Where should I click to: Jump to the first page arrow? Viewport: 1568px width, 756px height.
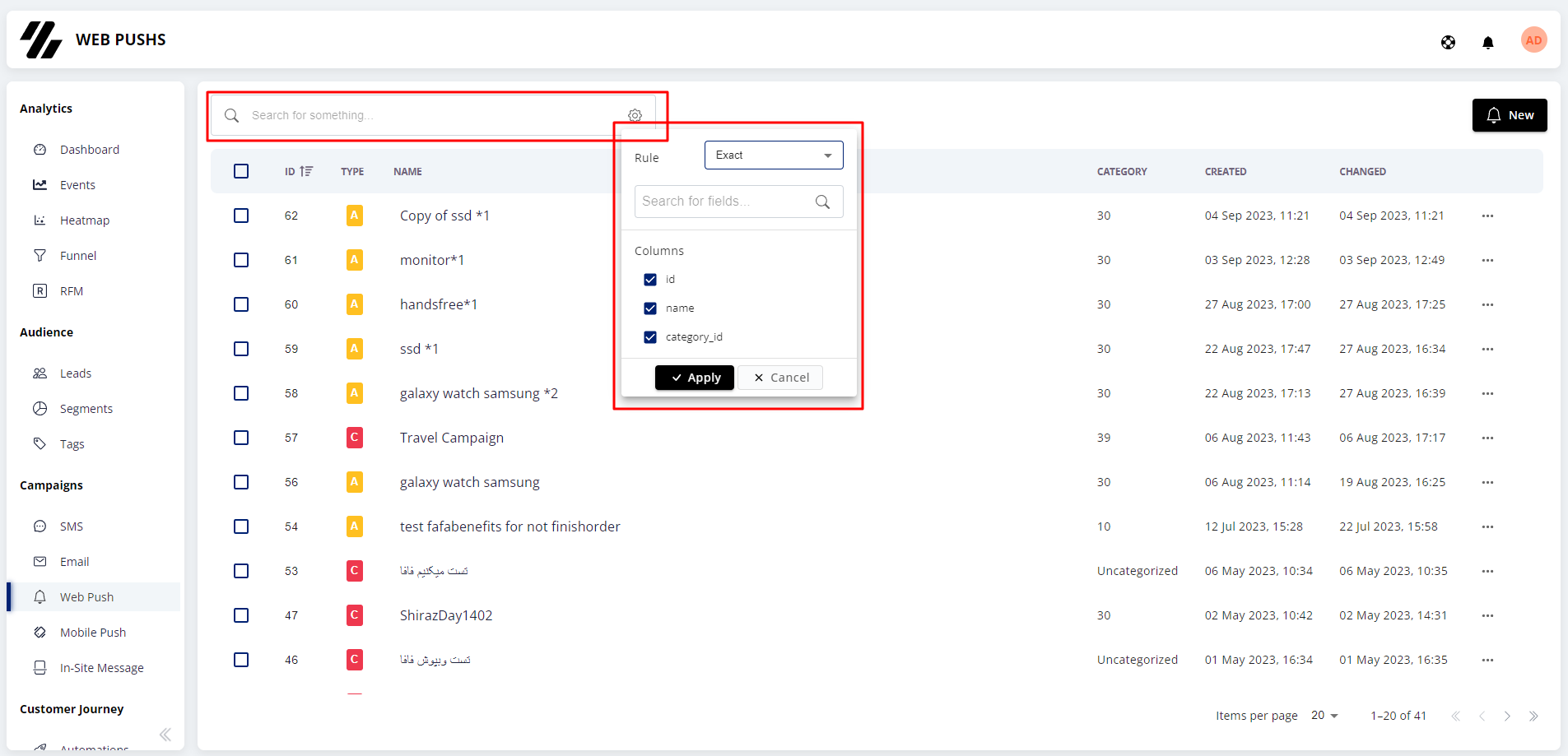pyautogui.click(x=1455, y=716)
